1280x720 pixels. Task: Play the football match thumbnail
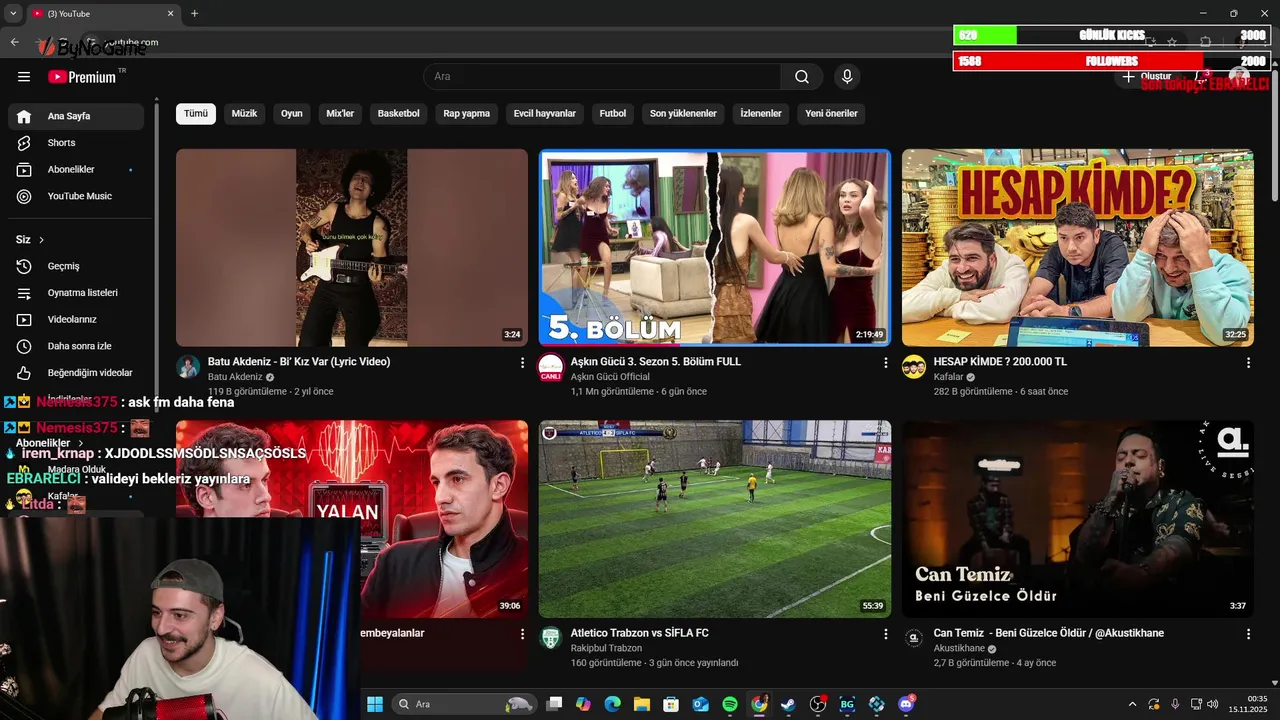(715, 519)
